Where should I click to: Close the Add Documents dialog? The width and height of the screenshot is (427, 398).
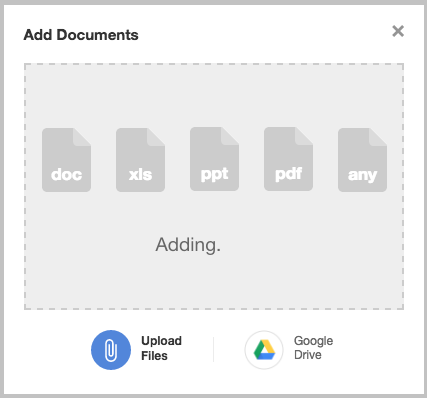click(398, 31)
